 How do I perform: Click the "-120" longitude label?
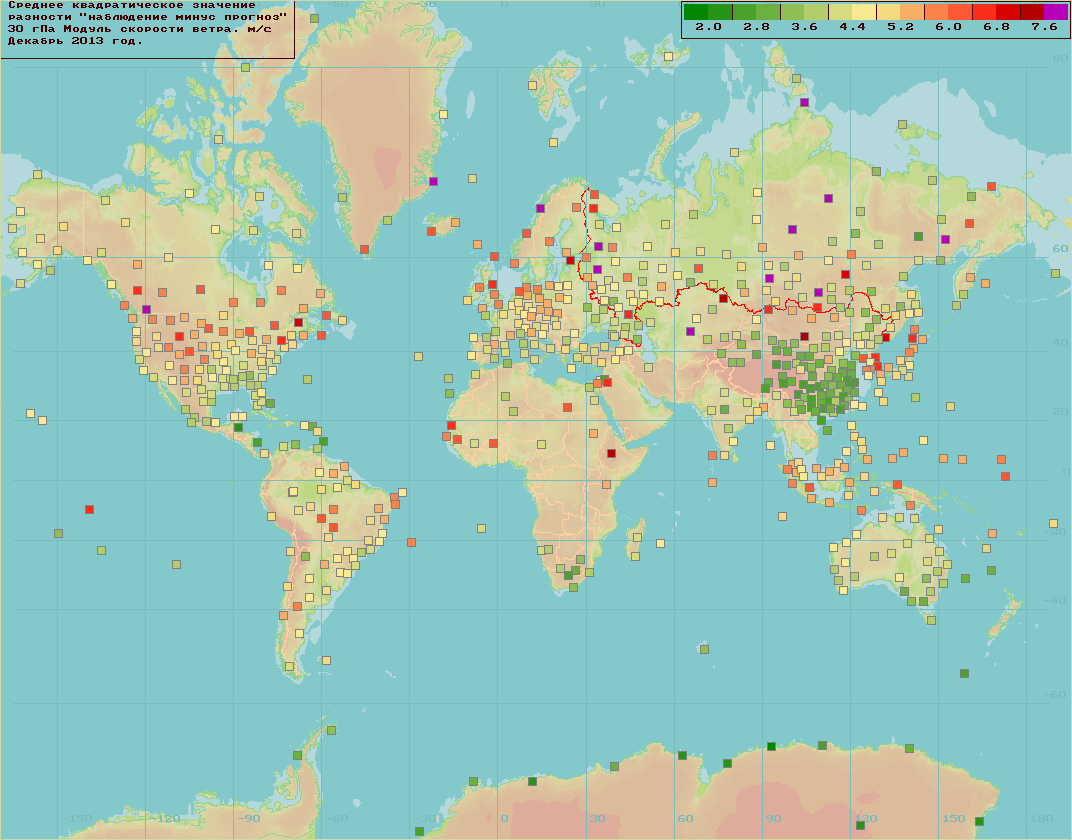tap(165, 819)
